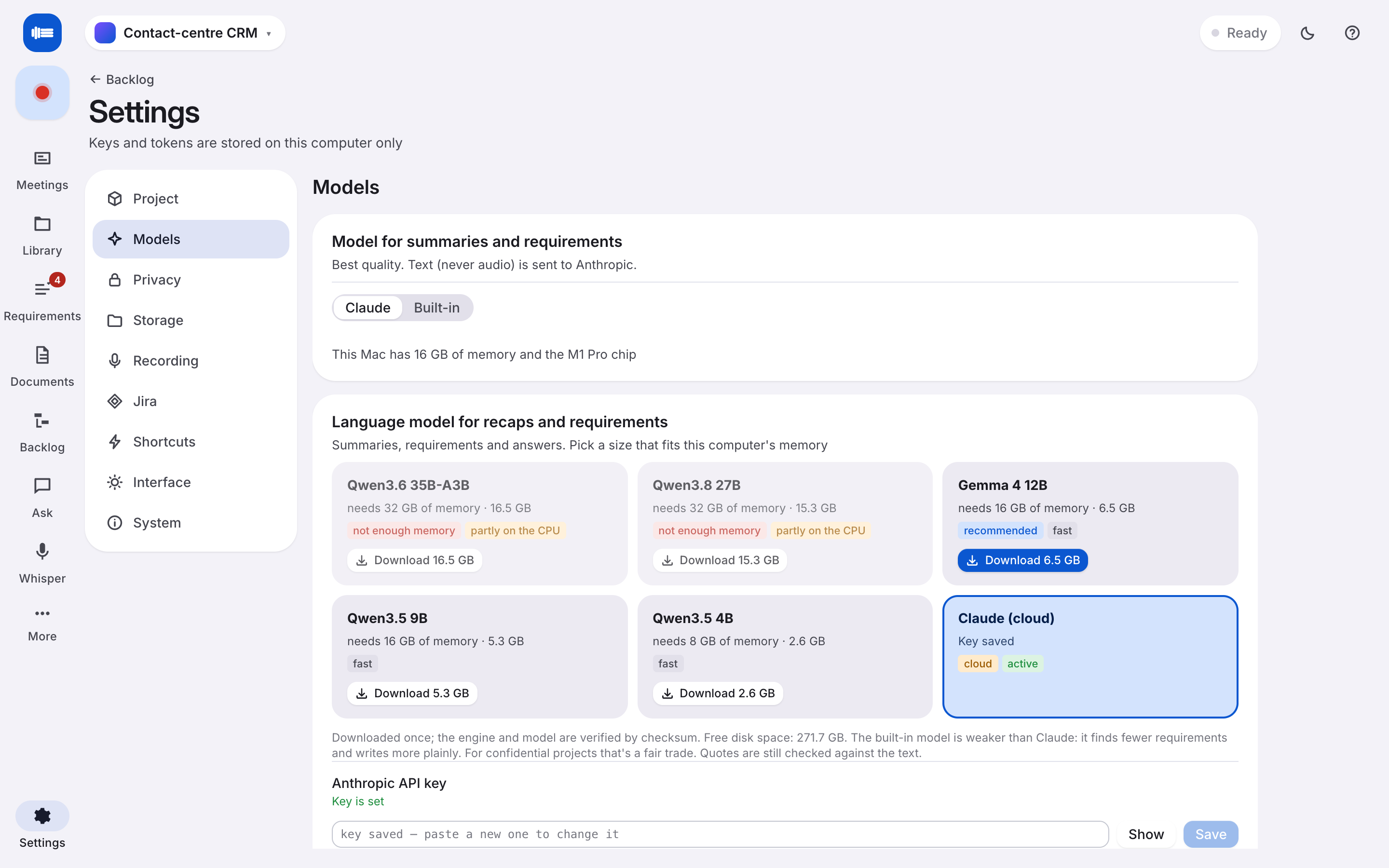1389x868 pixels.
Task: Download Gemma 4 12B 6.5 GB
Action: click(1023, 560)
